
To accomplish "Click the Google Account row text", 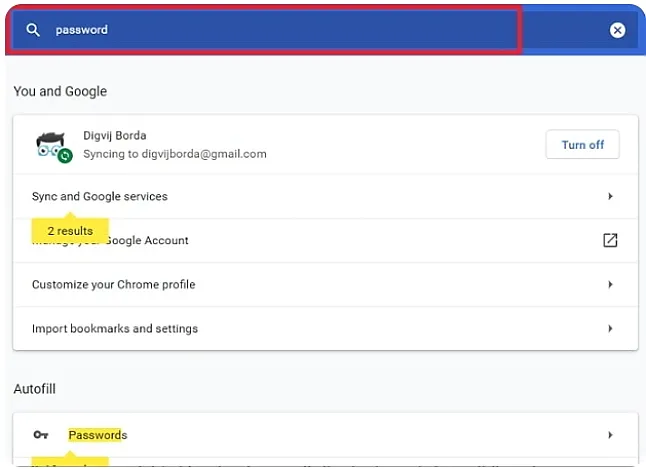I will point(147,240).
